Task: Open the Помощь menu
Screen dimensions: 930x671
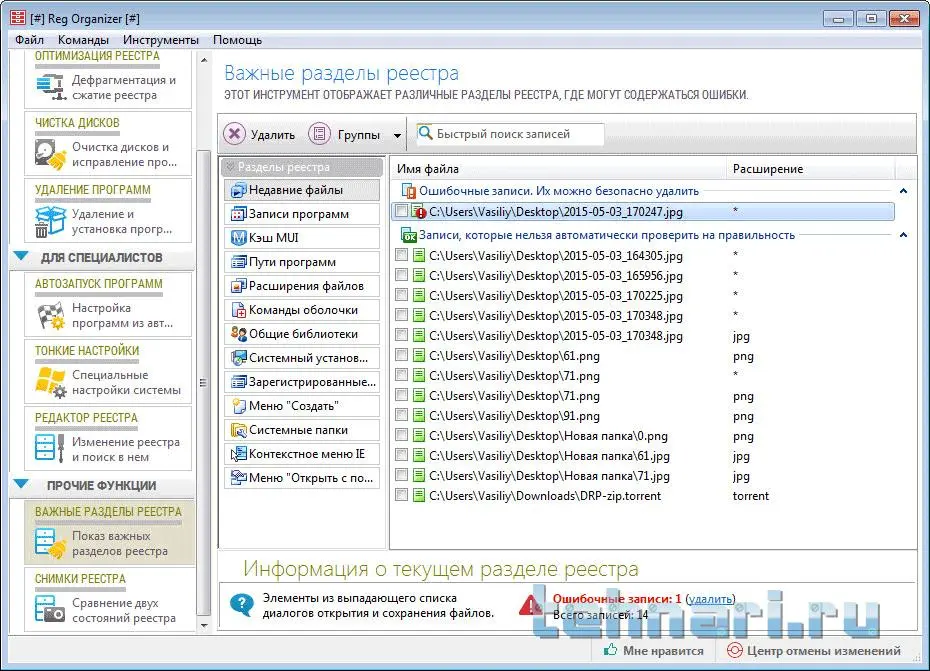Action: pos(237,40)
